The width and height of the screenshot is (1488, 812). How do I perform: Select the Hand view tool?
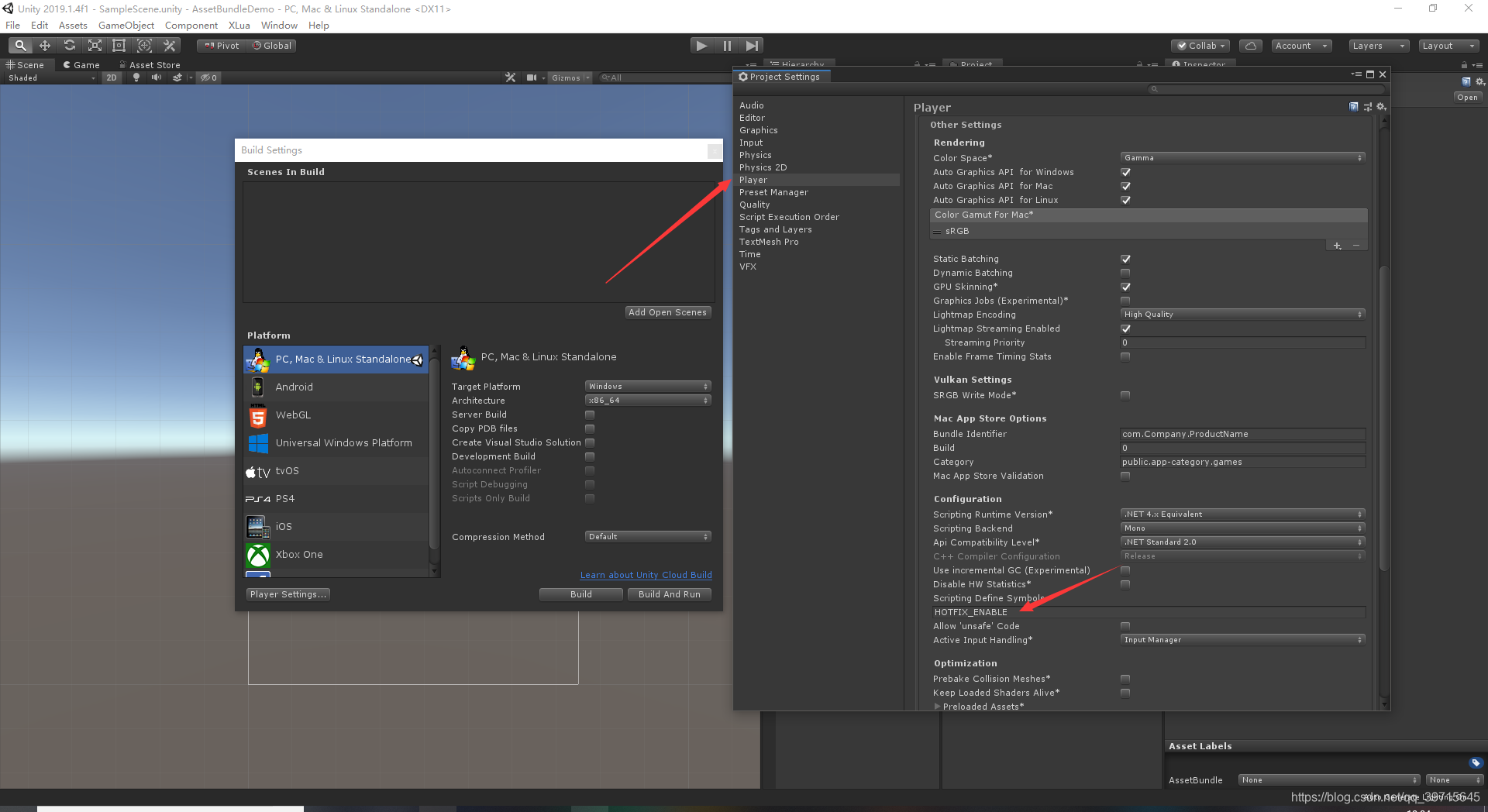(x=20, y=46)
